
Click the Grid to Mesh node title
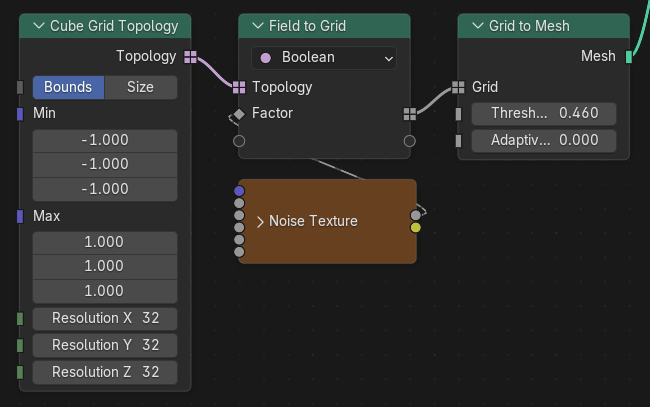pyautogui.click(x=529, y=26)
